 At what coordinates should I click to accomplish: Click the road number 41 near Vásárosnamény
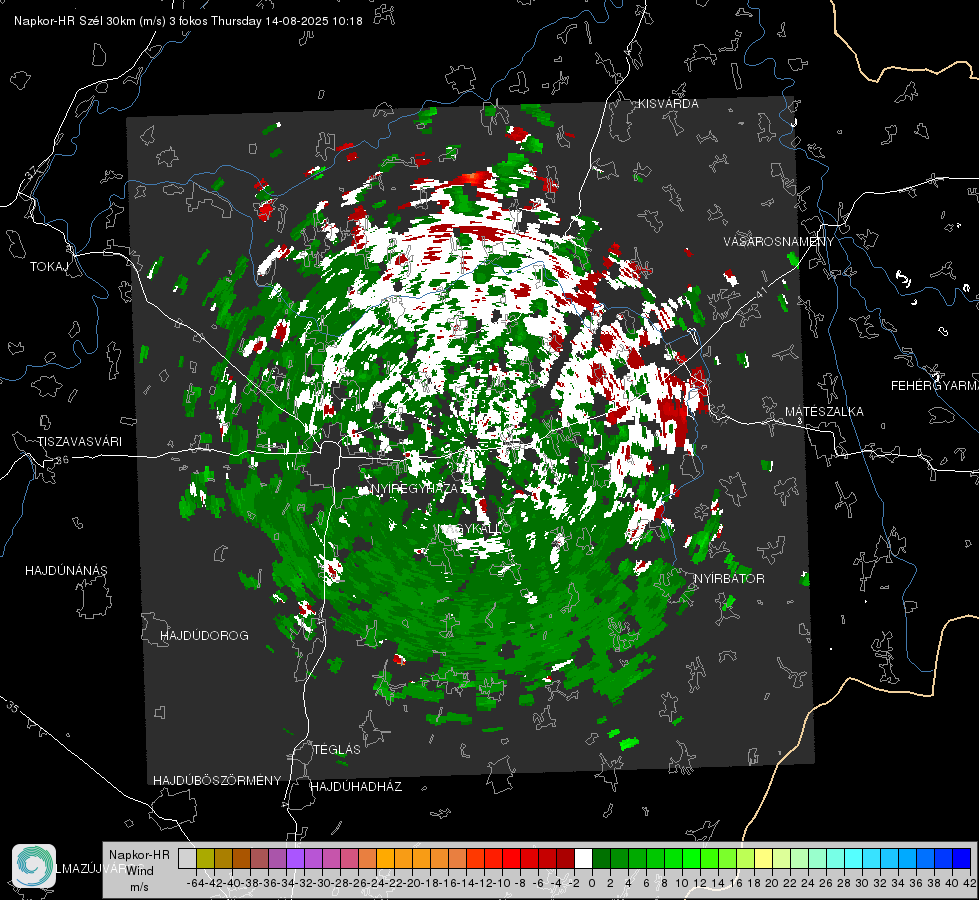761,293
